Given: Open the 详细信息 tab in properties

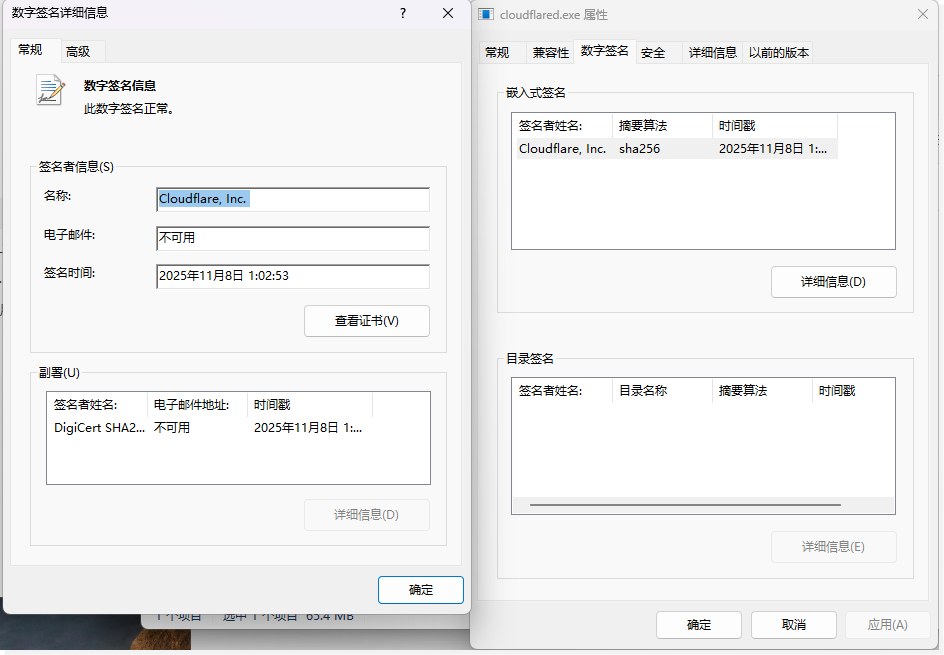Looking at the screenshot, I should coord(713,53).
